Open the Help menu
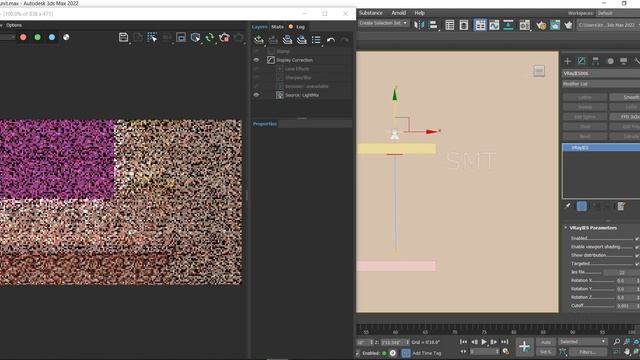Viewport: 640px width, 360px height. pyautogui.click(x=420, y=13)
